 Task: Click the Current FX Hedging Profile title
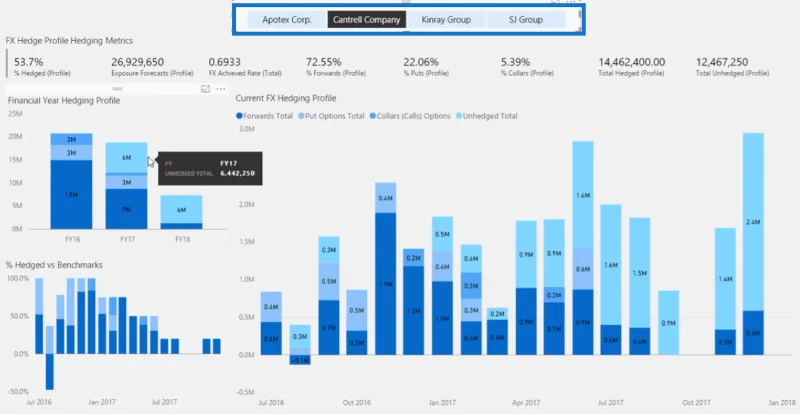point(286,98)
